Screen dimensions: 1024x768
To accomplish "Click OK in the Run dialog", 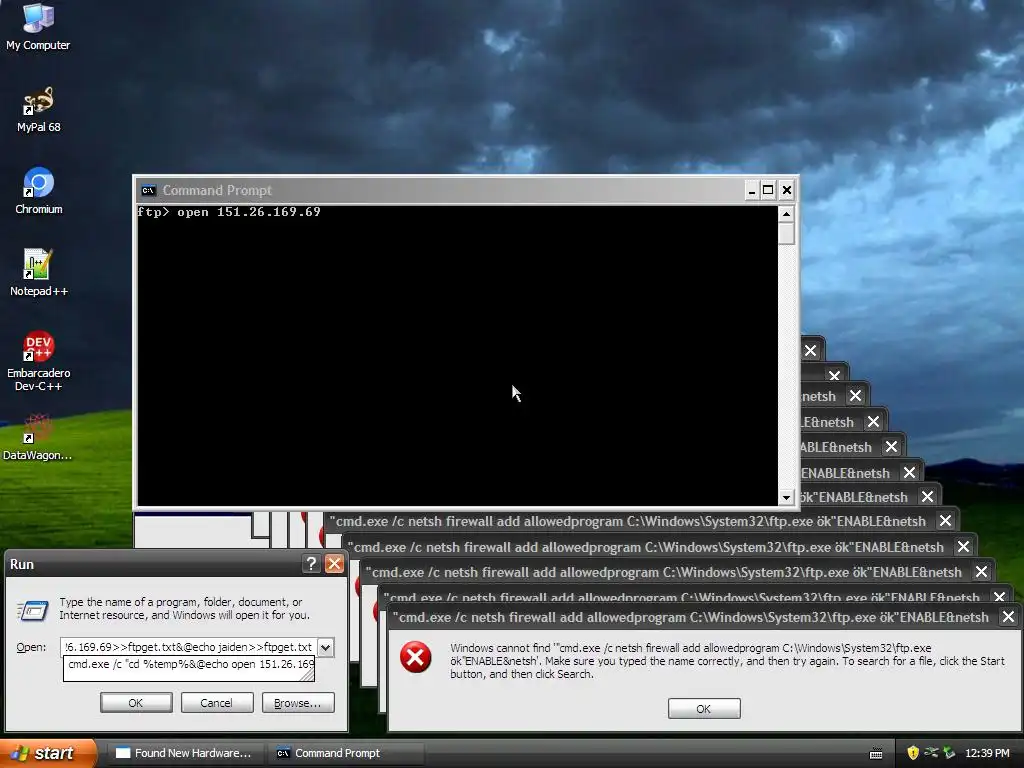I will 136,703.
